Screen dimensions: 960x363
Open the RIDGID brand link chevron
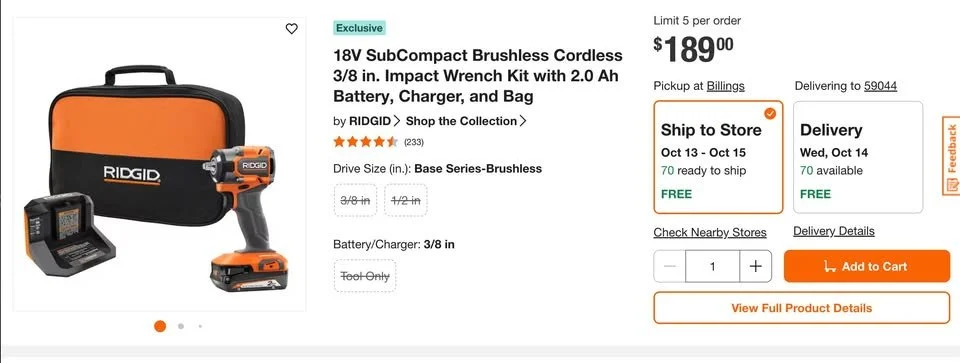397,121
